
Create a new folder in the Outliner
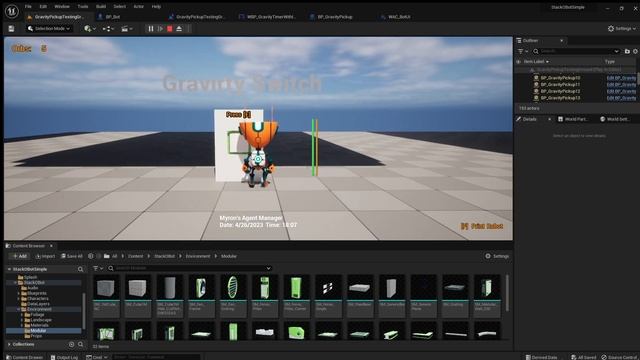pyautogui.click(x=627, y=51)
